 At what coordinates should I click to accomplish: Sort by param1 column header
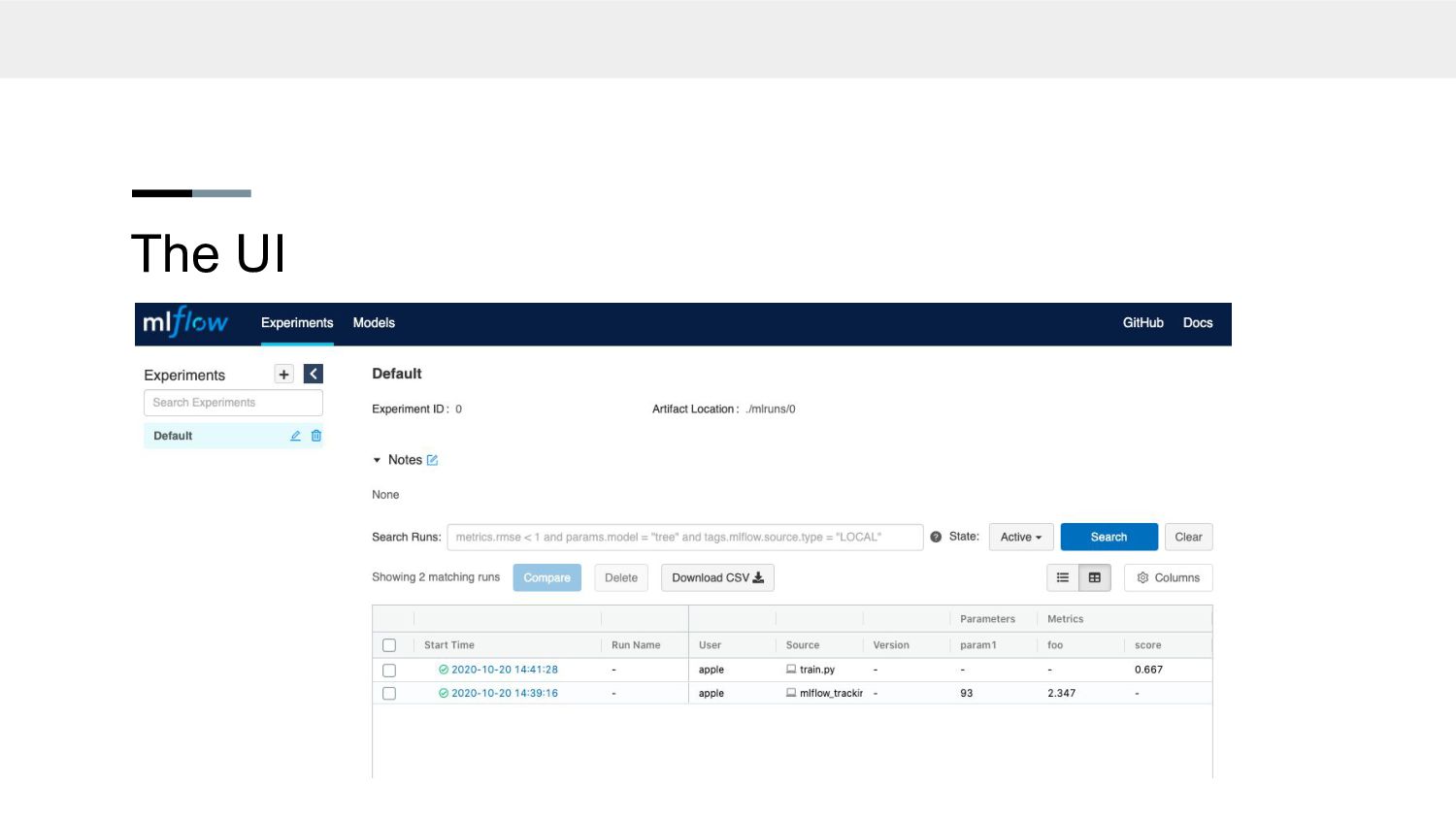click(978, 645)
